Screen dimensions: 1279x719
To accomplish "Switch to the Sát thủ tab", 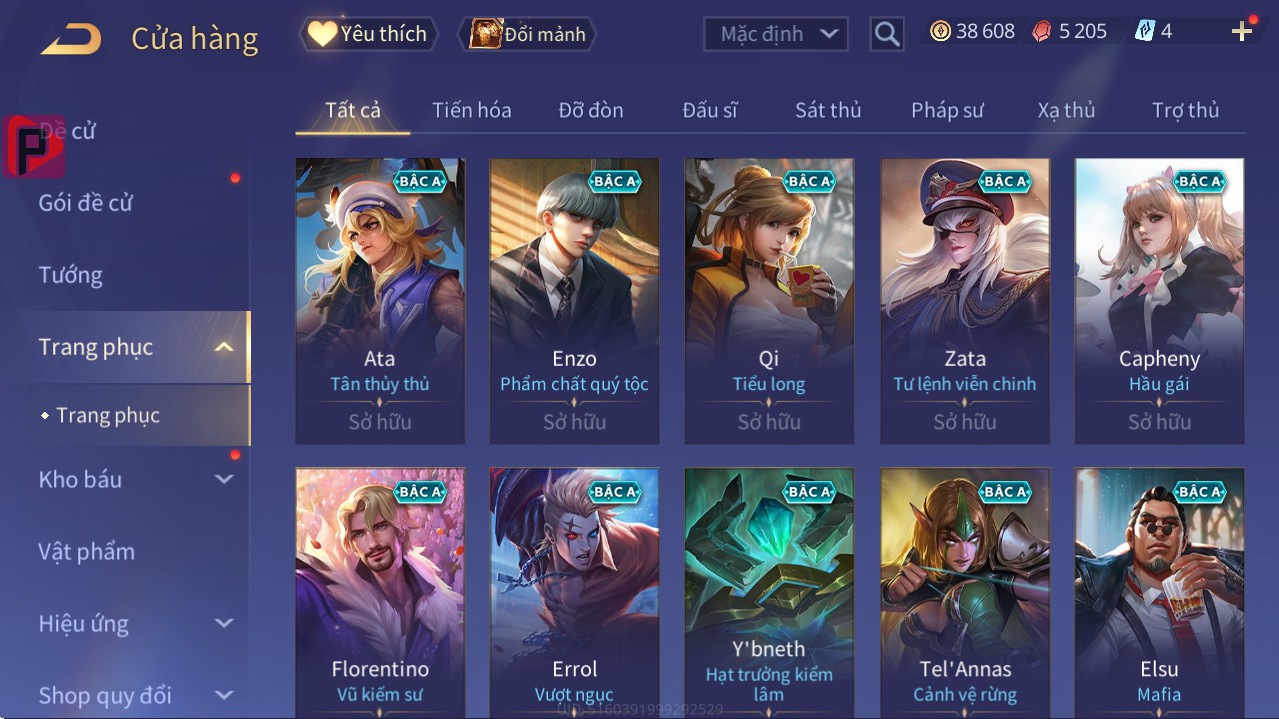I will pyautogui.click(x=828, y=110).
